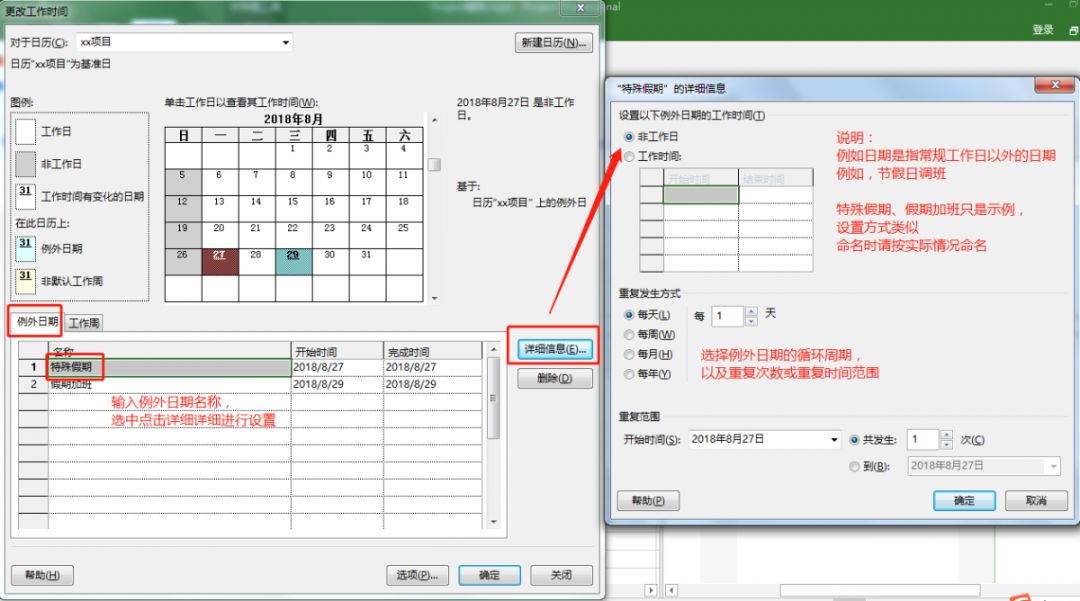Select 每天(L) recurrence option
The image size is (1080, 601).
click(x=628, y=315)
